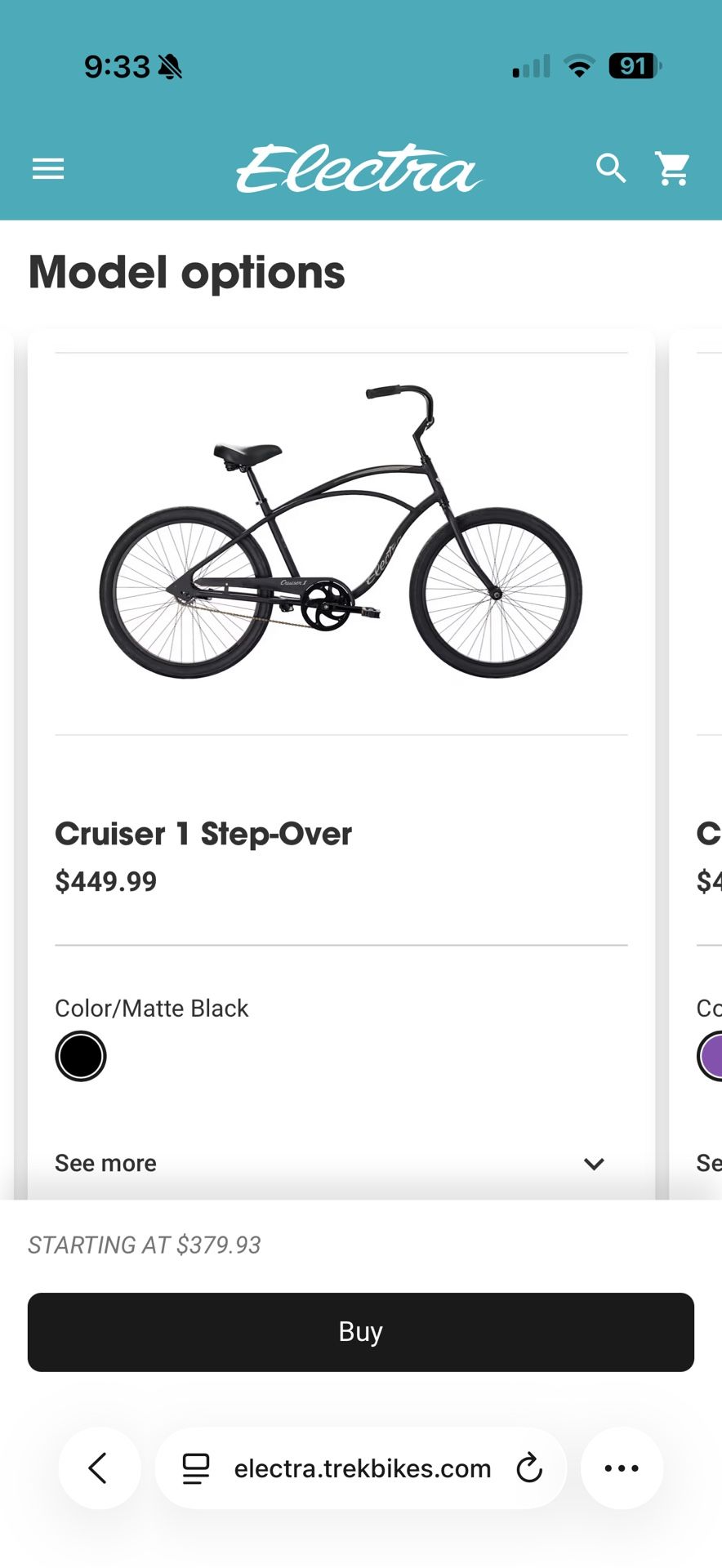Tap the back arrow in the browser bar
Viewport: 722px width, 1568px height.
point(99,1468)
